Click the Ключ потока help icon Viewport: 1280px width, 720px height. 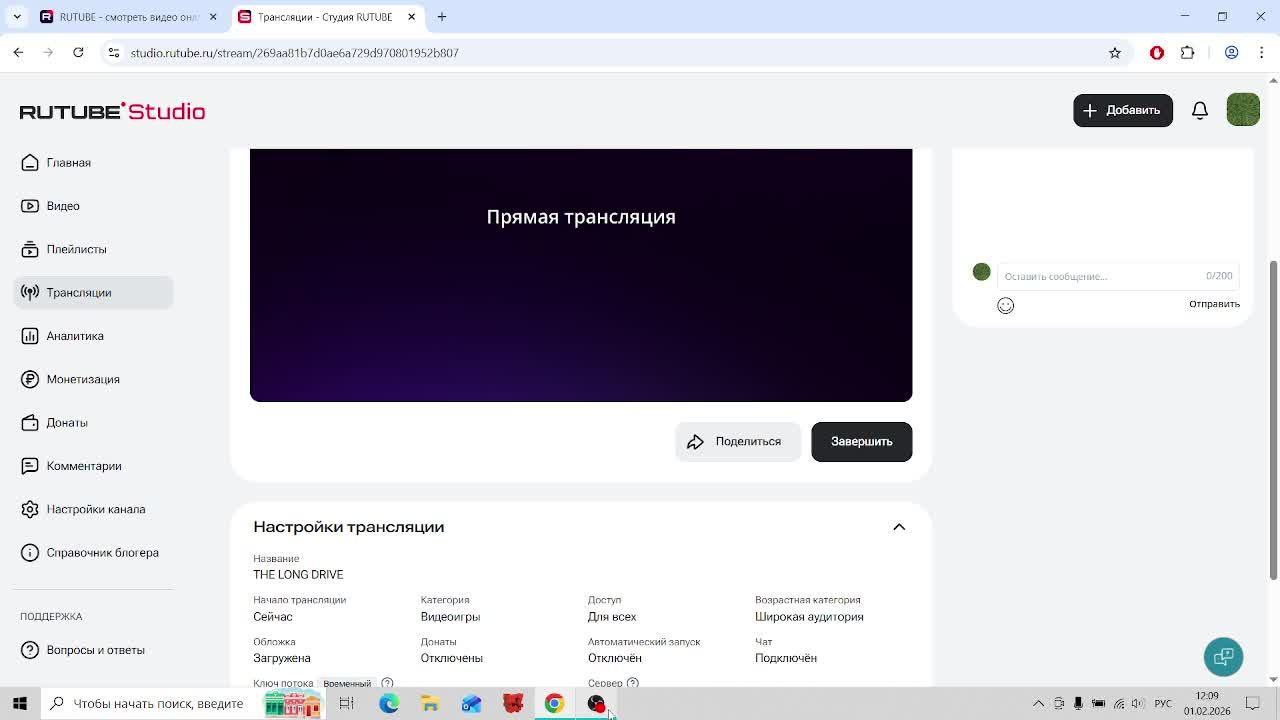[x=387, y=683]
